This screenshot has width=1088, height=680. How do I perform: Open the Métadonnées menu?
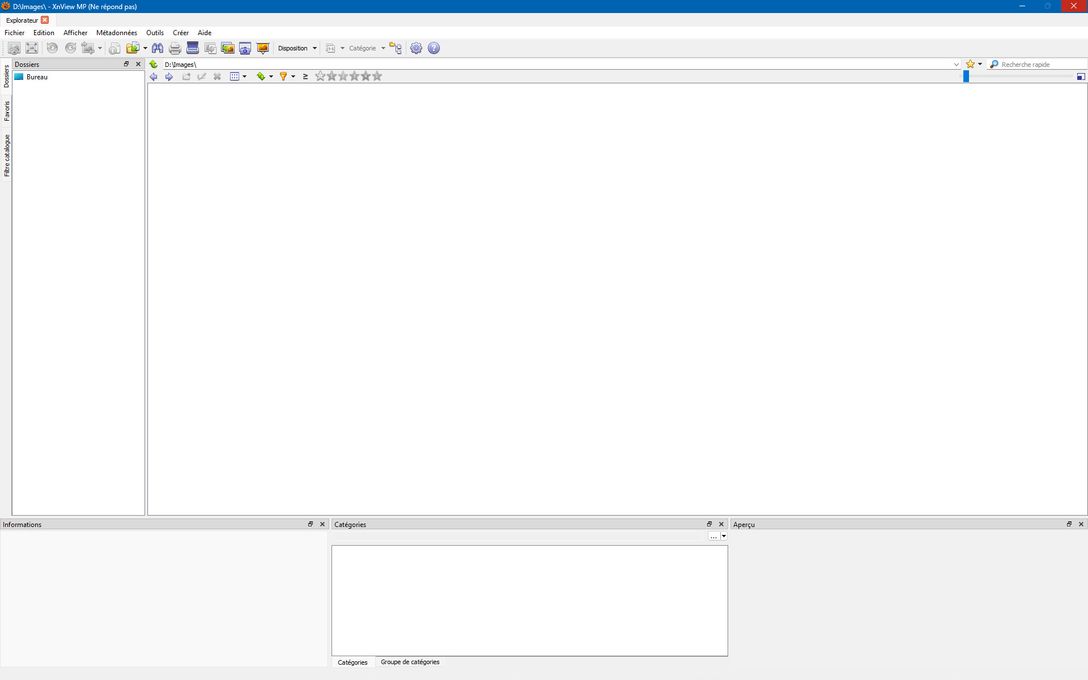pos(117,33)
